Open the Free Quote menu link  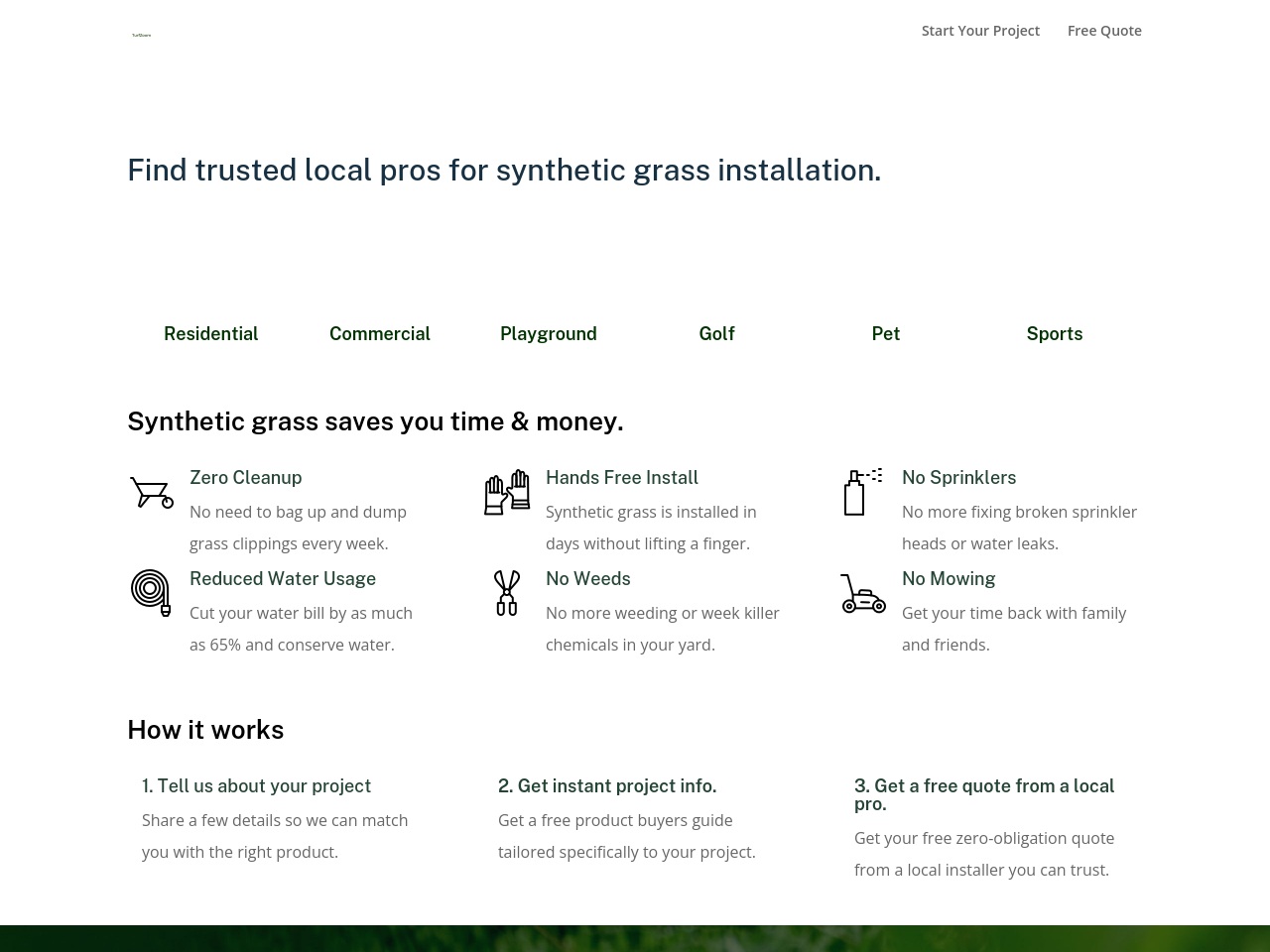click(x=1104, y=31)
